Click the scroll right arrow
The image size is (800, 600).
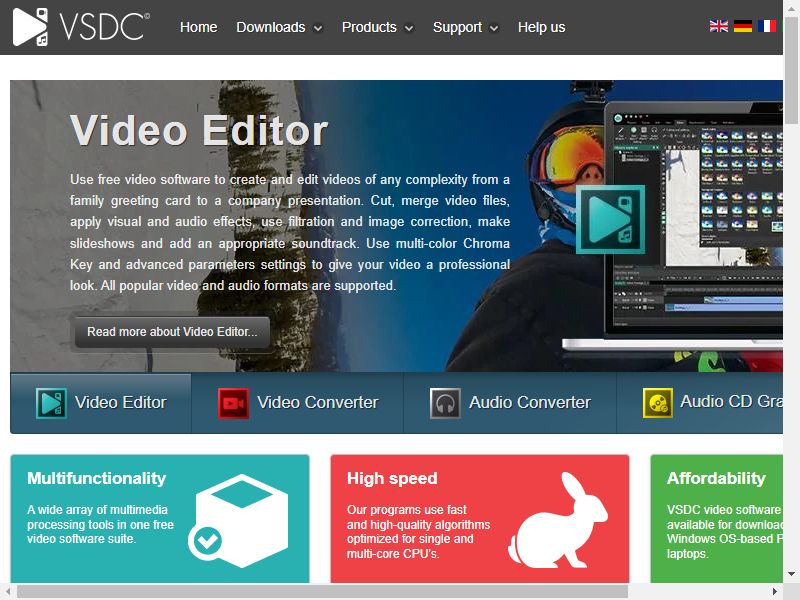click(x=775, y=592)
